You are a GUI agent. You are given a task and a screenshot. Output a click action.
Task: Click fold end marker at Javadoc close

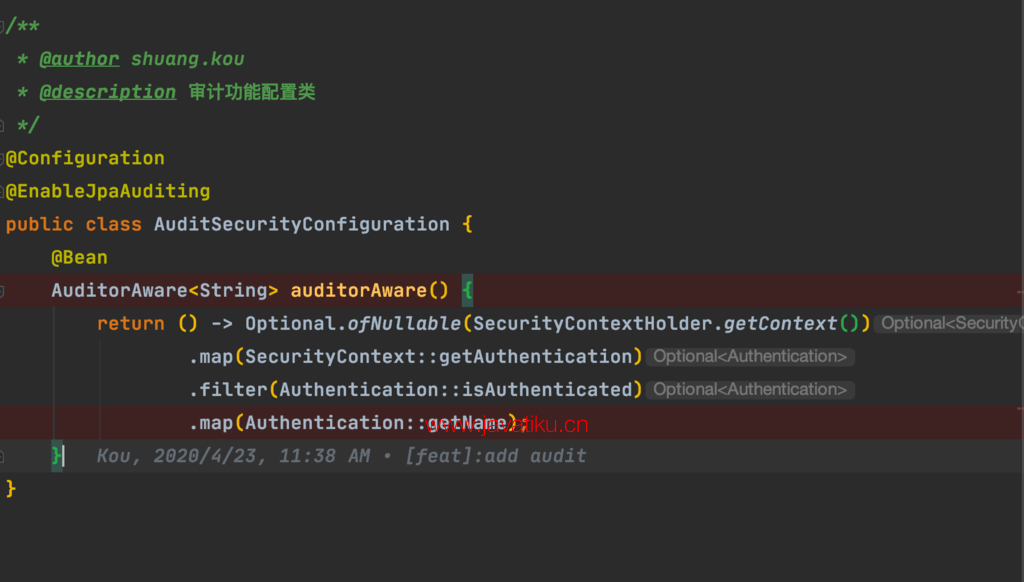coord(3,125)
